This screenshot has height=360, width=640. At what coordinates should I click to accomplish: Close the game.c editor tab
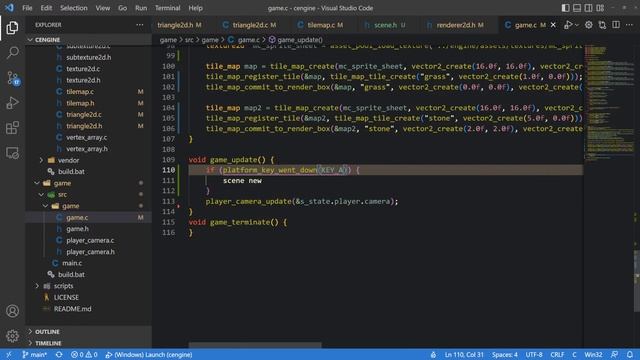553,25
